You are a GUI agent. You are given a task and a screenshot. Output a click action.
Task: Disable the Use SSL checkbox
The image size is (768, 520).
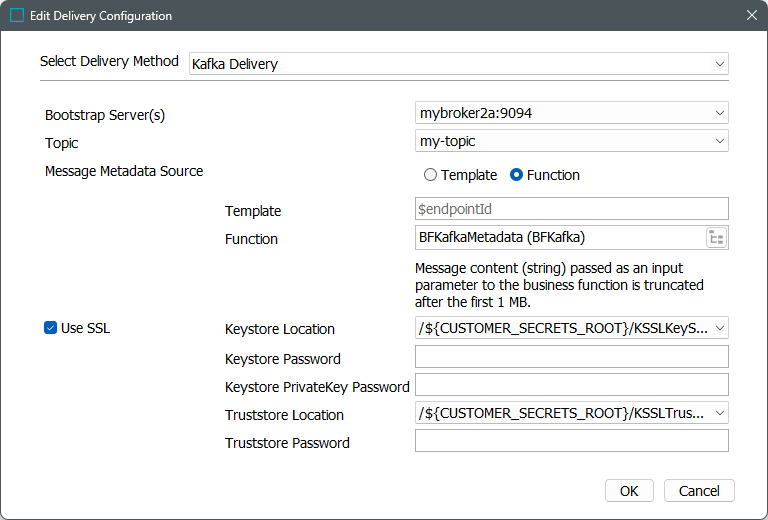click(x=51, y=328)
